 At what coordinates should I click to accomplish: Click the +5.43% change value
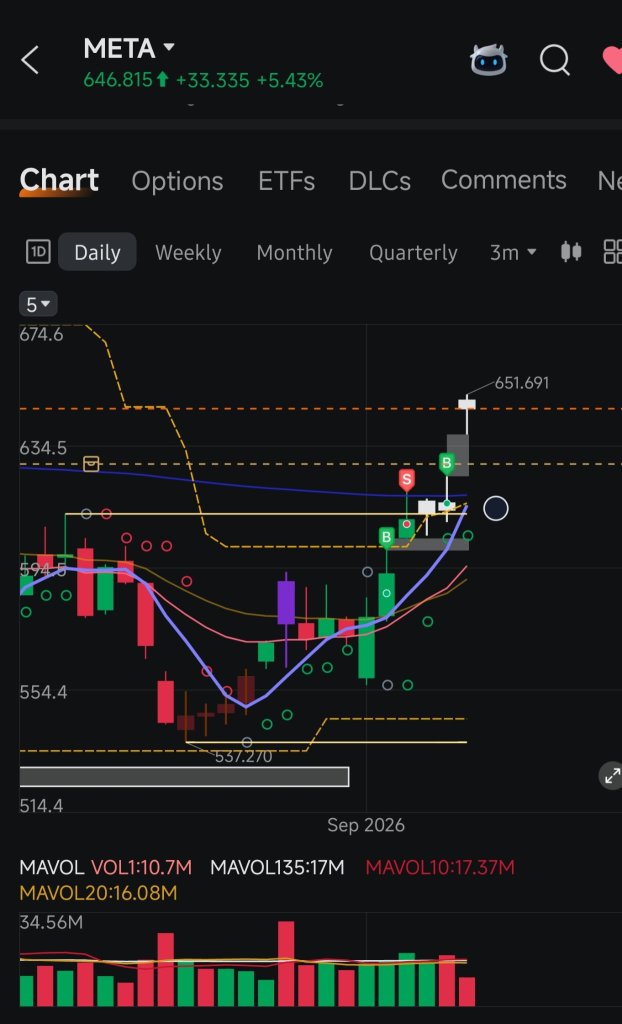pos(289,81)
